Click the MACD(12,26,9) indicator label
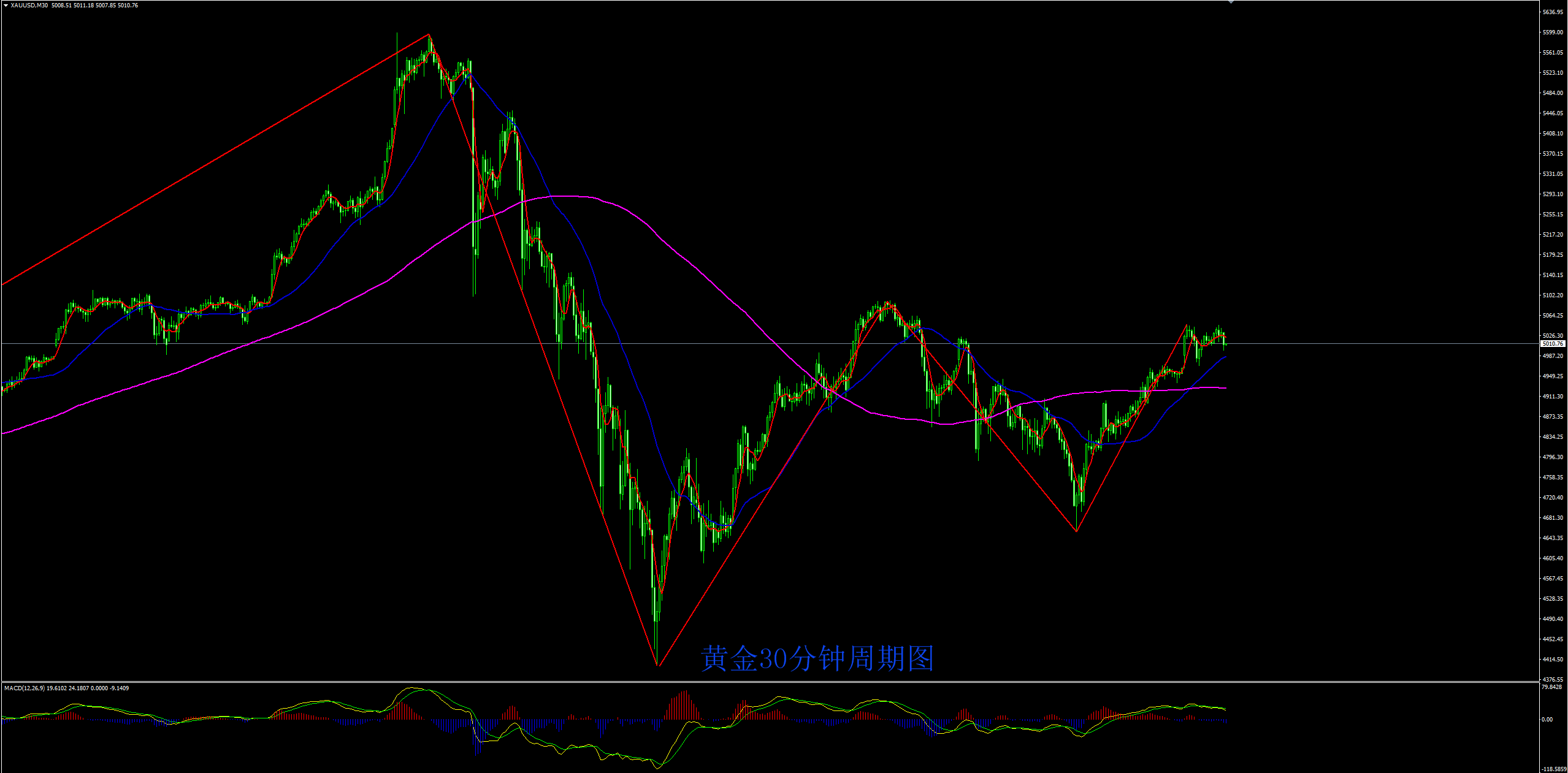Image resolution: width=1568 pixels, height=773 pixels. [x=24, y=688]
